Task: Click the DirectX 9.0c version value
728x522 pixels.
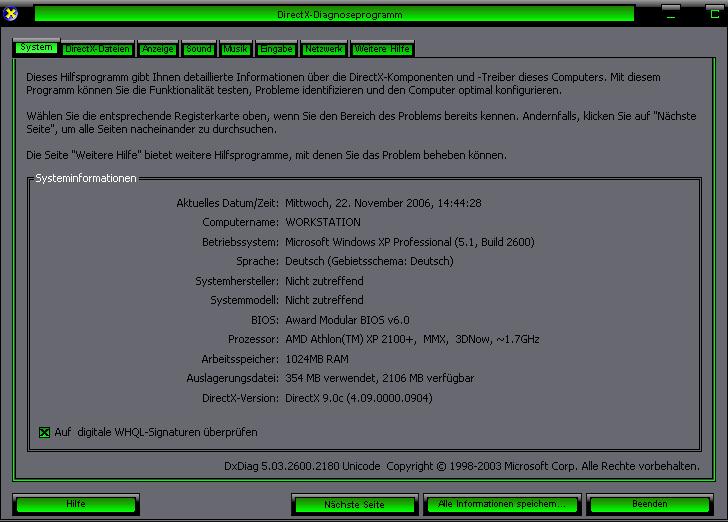Action: 358,398
